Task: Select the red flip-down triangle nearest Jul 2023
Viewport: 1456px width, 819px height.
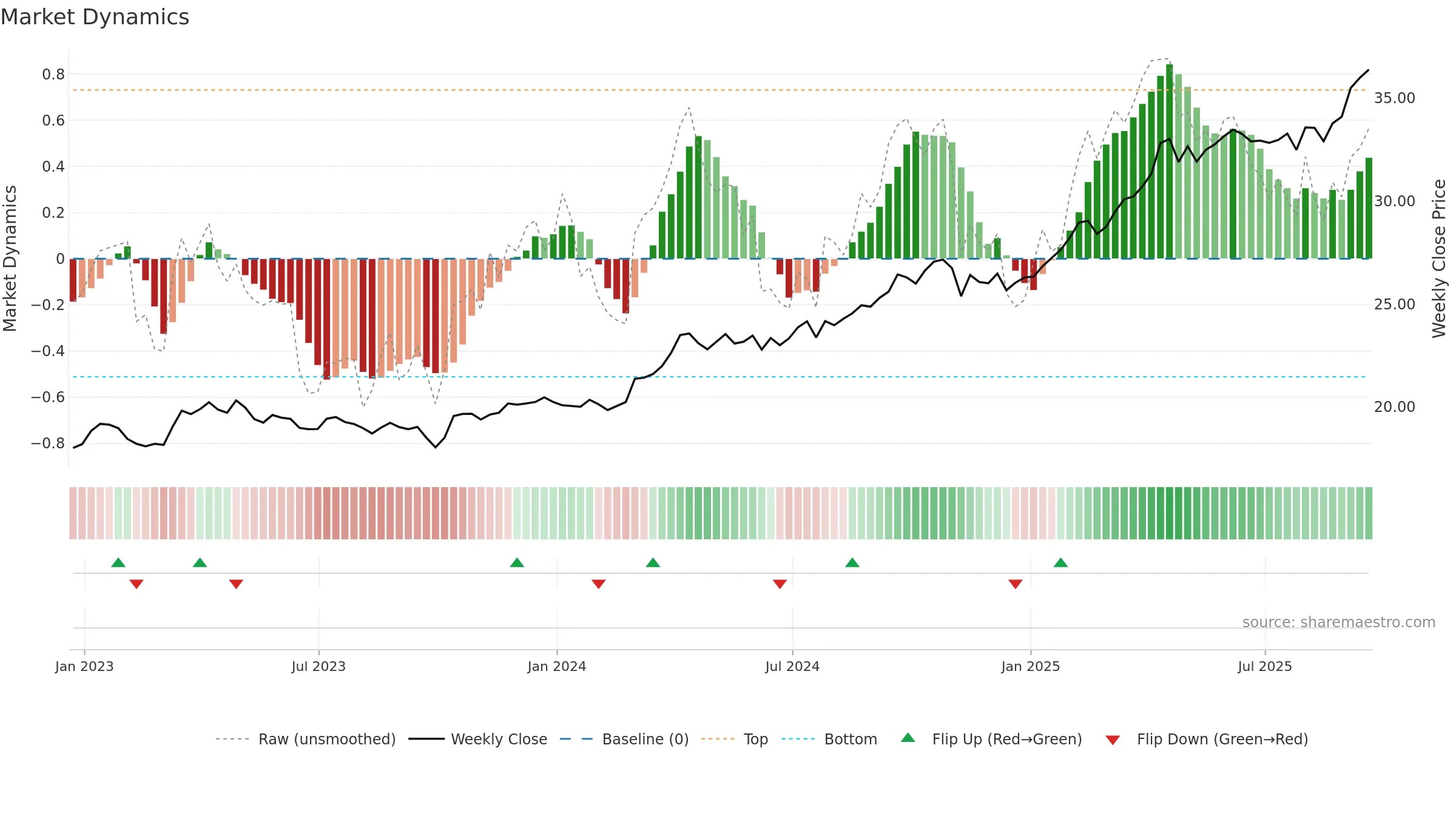Action: 236,584
